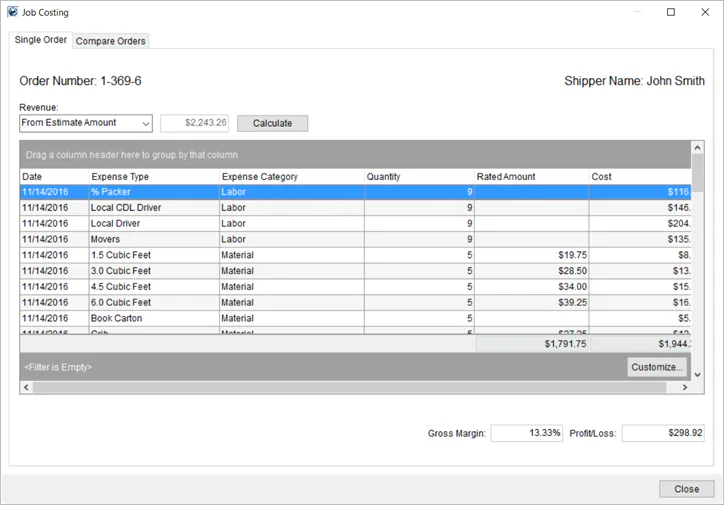Sort by the Expense Category column header
The width and height of the screenshot is (724, 505).
(x=291, y=177)
